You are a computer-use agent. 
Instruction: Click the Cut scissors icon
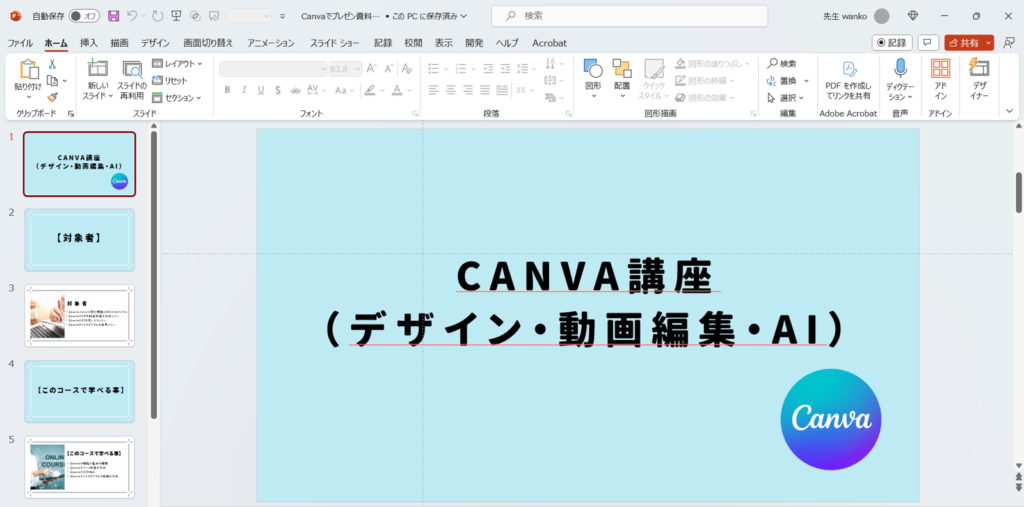[52, 64]
